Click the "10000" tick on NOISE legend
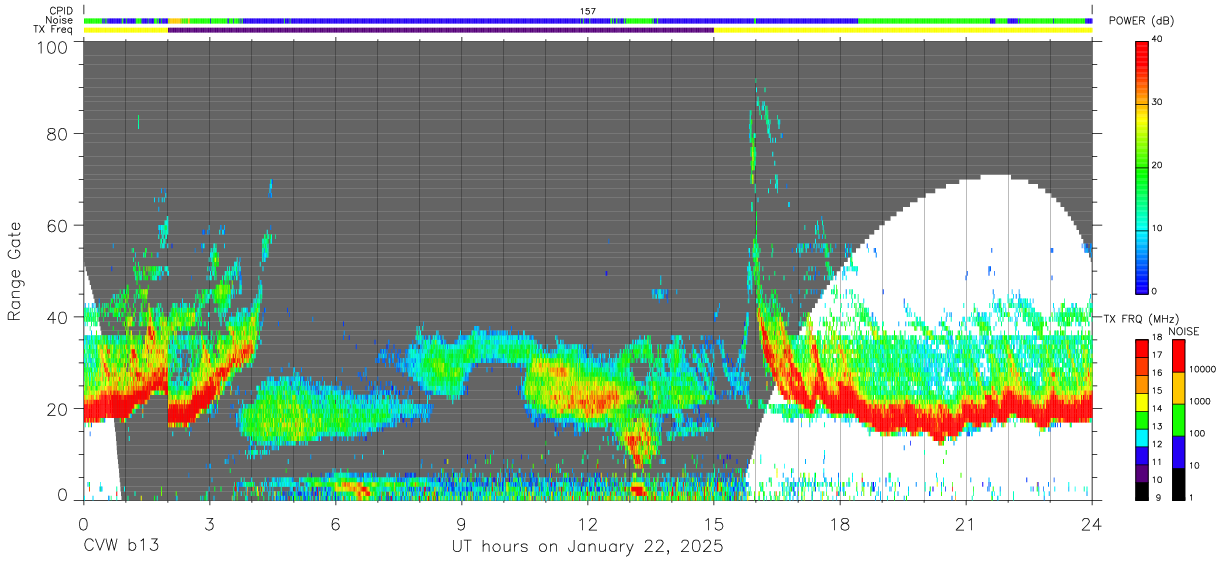This screenshot has width=1228, height=567. pos(1204,371)
